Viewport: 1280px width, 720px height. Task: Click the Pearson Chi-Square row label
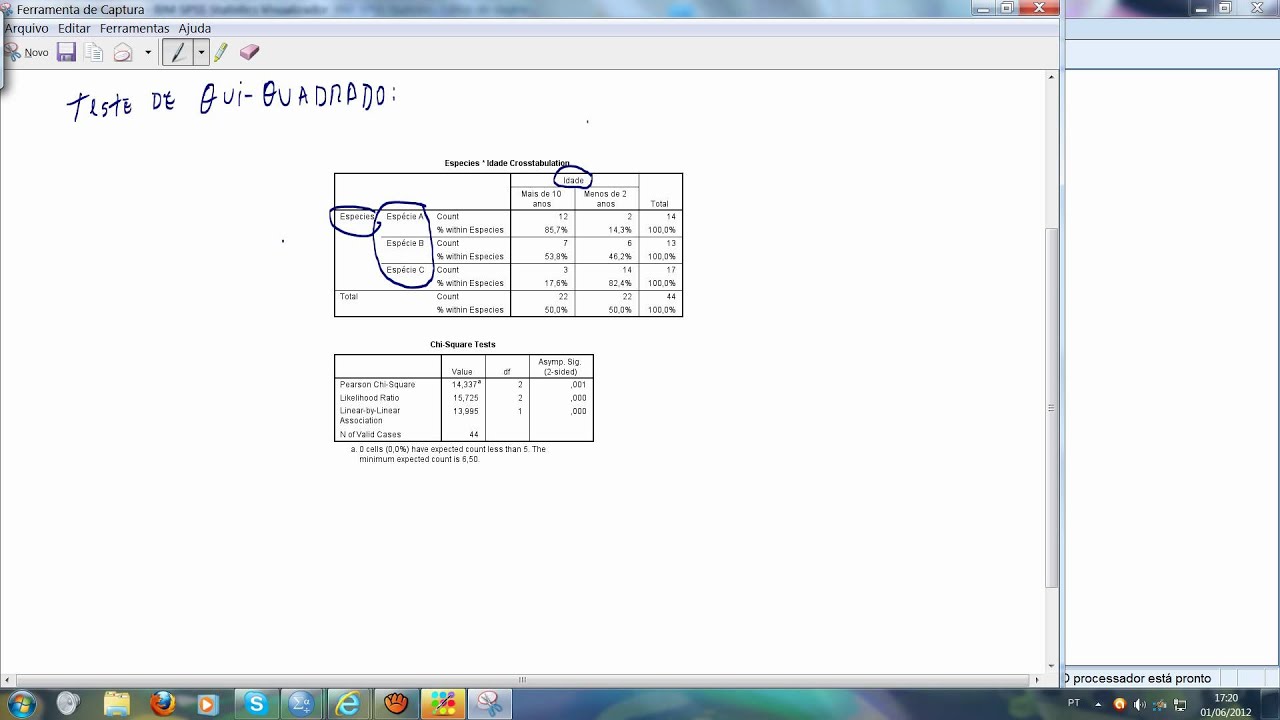(x=377, y=385)
